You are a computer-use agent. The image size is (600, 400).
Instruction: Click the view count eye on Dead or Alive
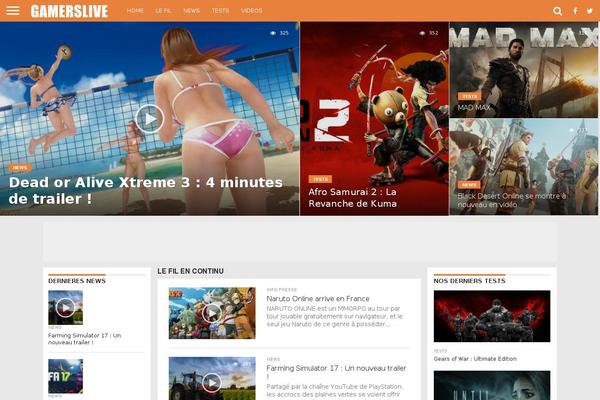pos(273,33)
